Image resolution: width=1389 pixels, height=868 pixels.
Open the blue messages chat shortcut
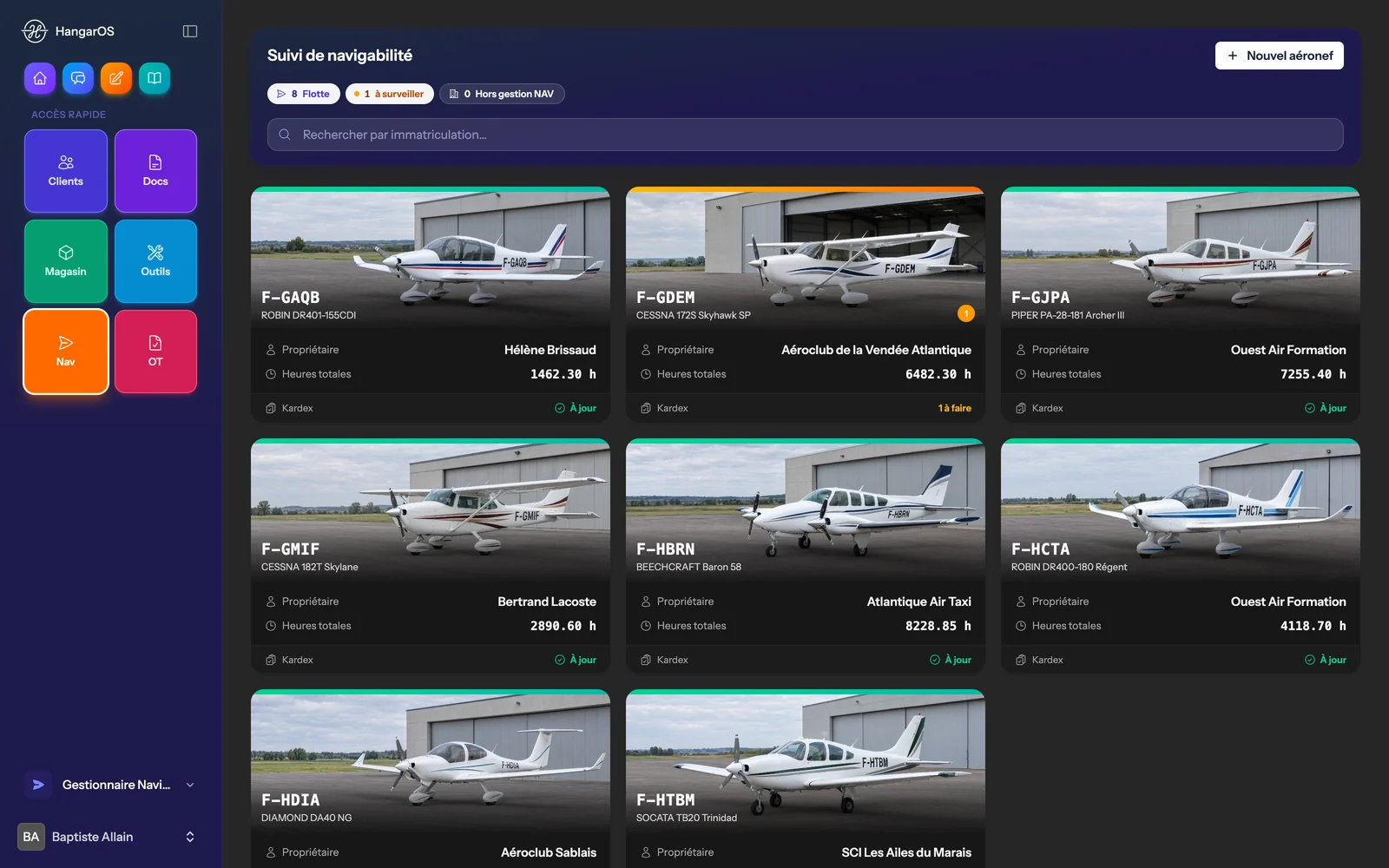[78, 78]
